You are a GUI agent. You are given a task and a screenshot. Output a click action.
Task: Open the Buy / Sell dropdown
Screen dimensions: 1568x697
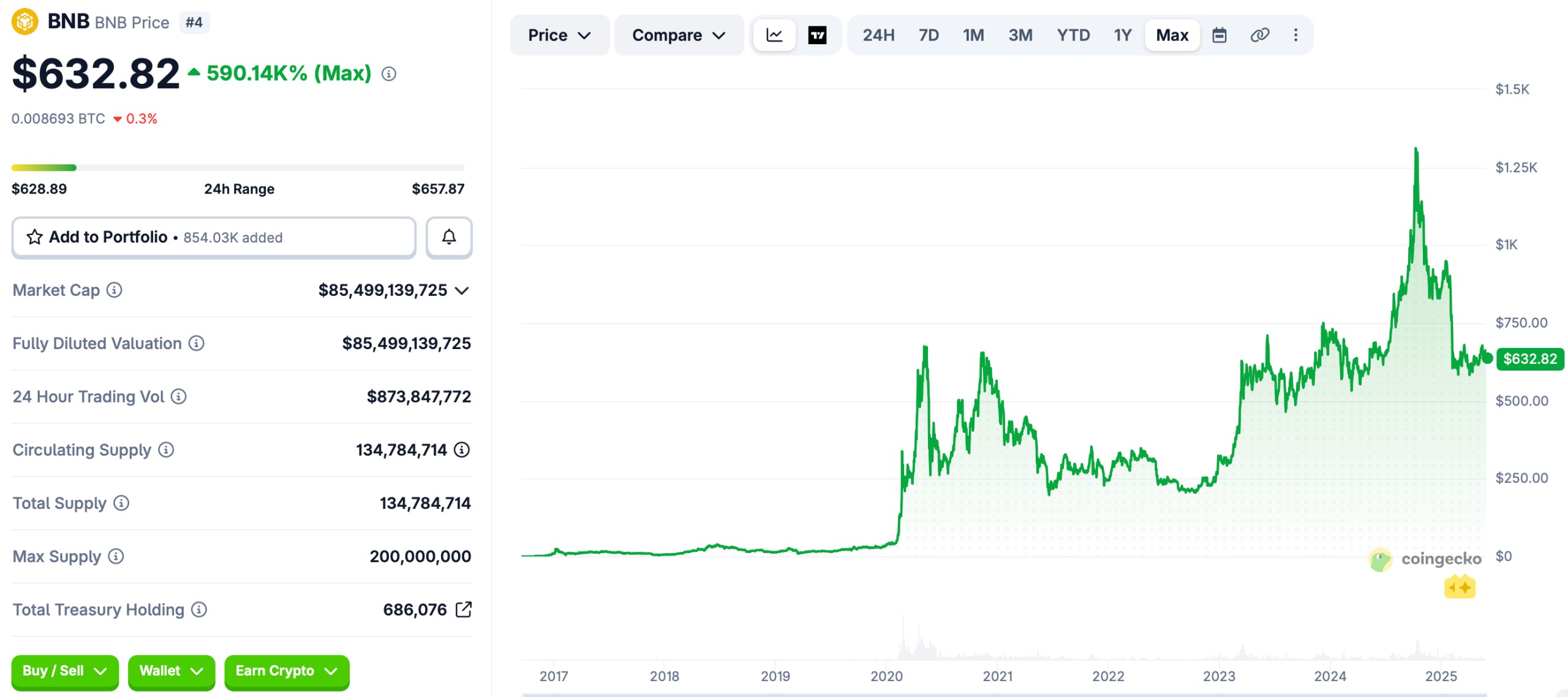65,671
